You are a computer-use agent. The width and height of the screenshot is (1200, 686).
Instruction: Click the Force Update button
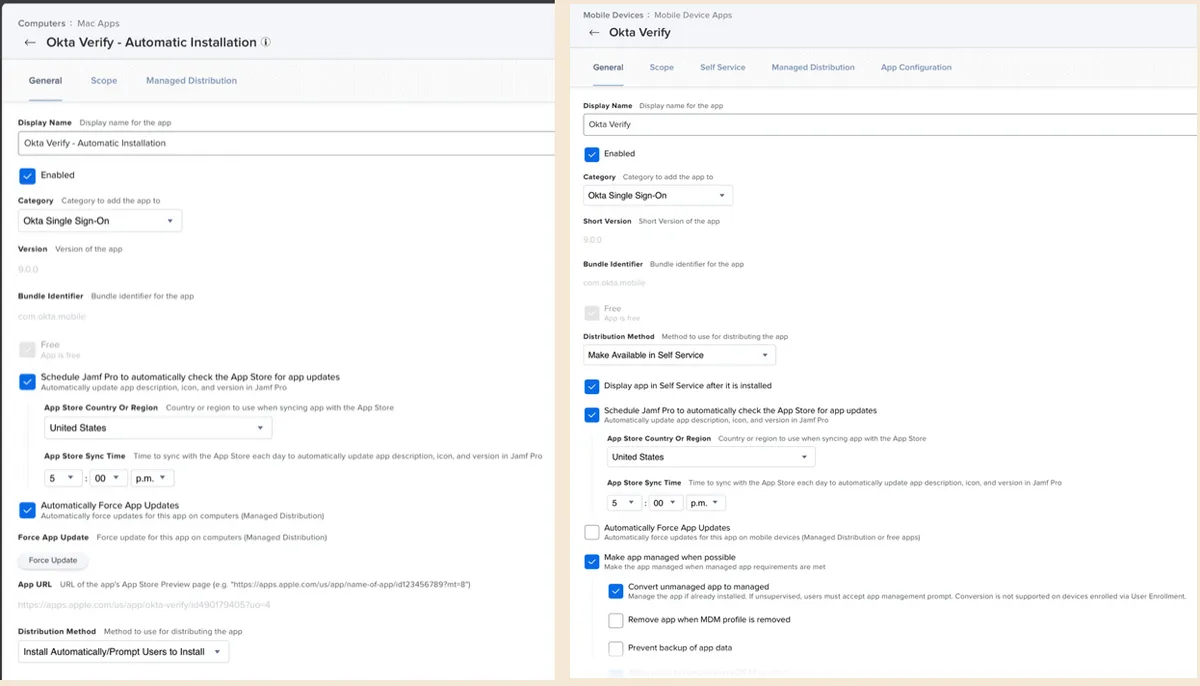point(52,561)
